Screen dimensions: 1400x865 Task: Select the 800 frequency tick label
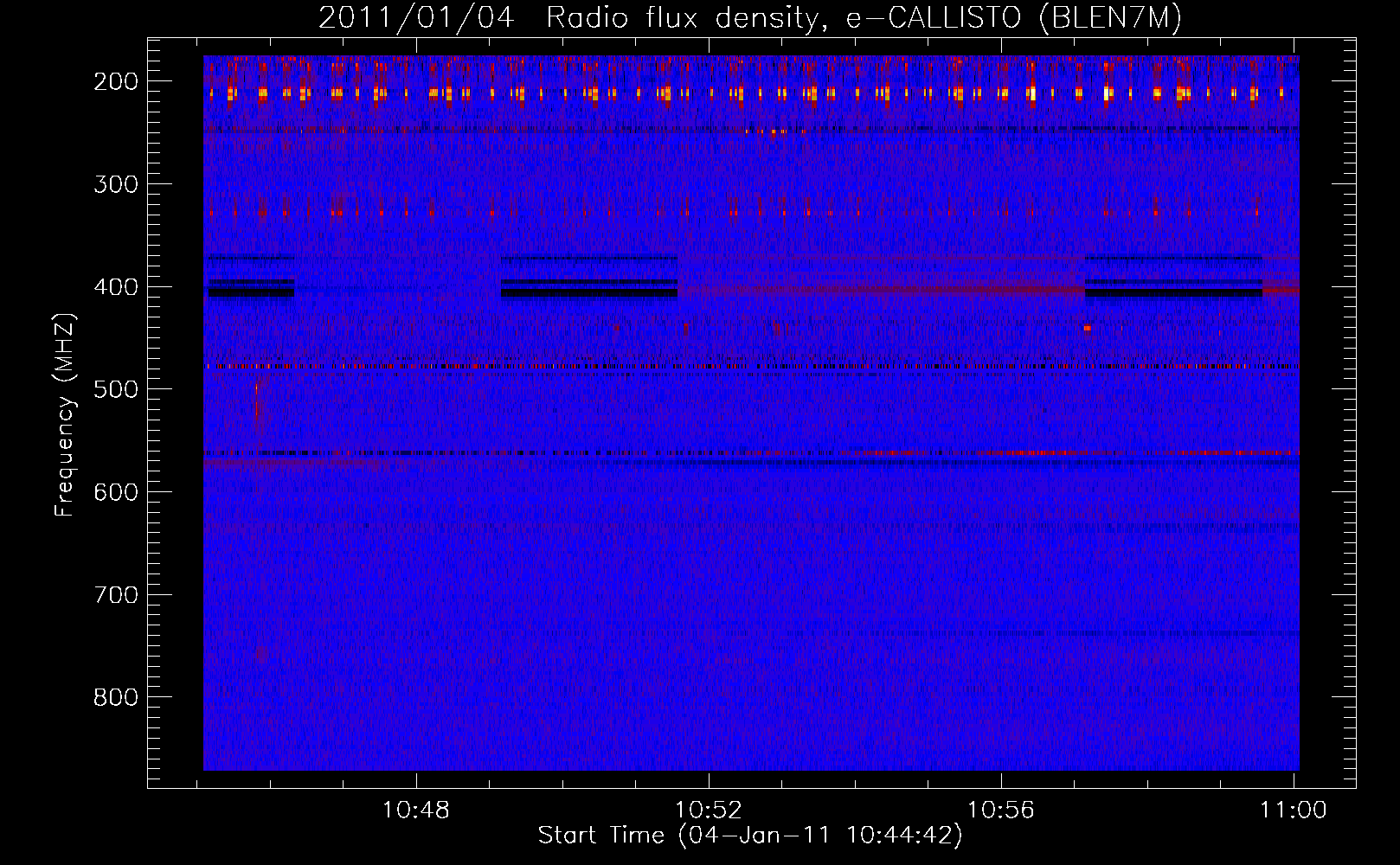[x=116, y=697]
